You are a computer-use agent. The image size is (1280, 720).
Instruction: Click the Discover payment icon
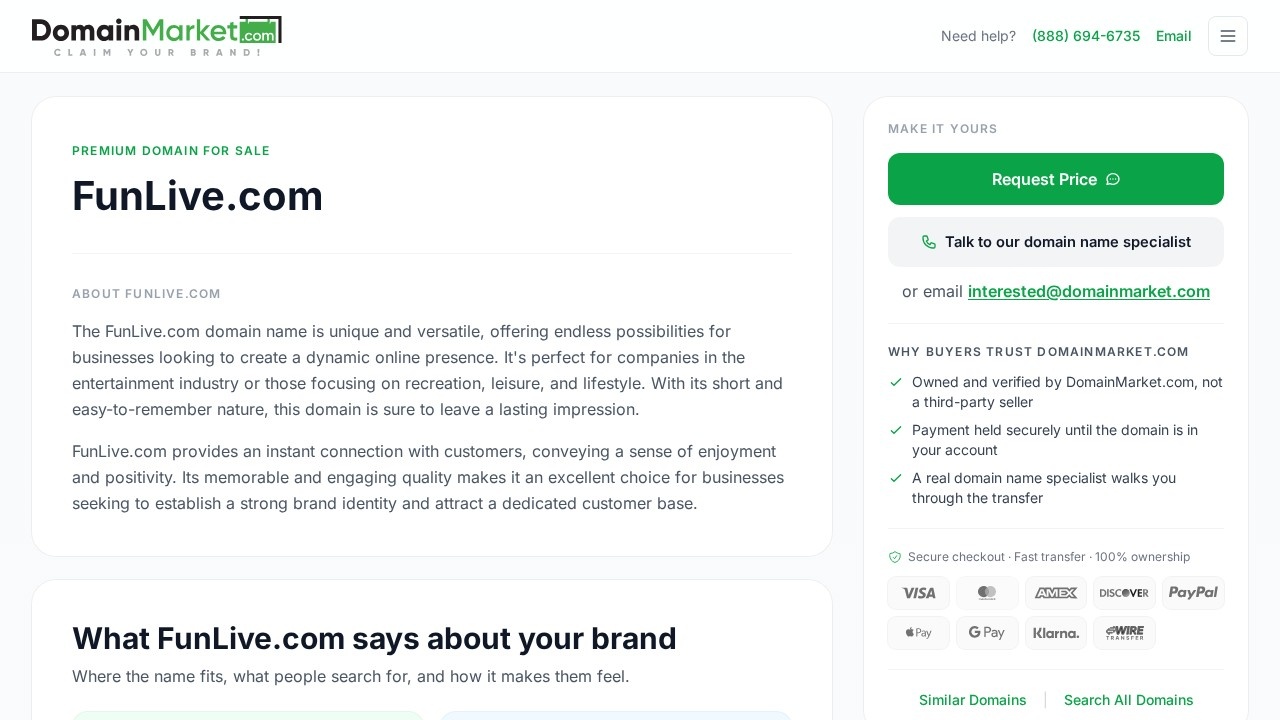tap(1124, 593)
